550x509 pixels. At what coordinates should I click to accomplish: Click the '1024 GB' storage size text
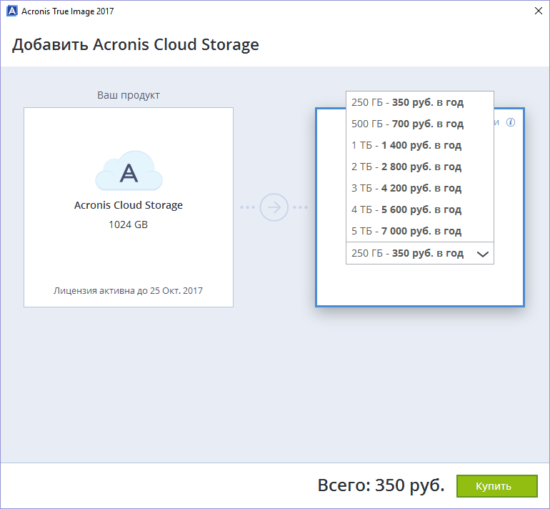[x=128, y=225]
